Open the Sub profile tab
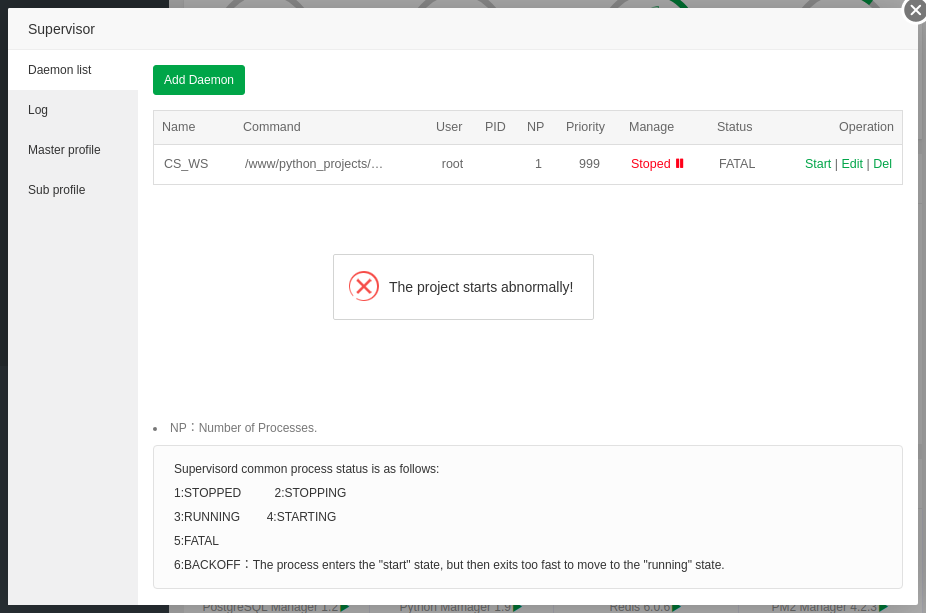 [73, 190]
